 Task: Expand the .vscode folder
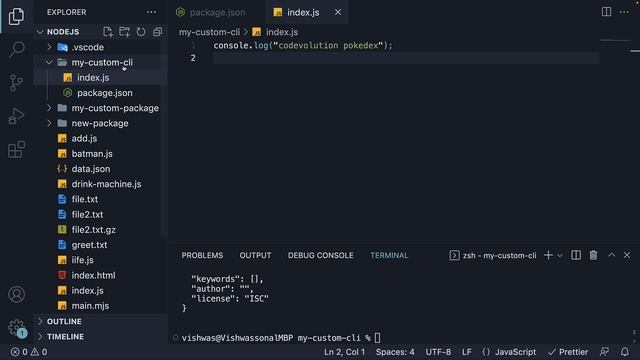tap(100, 47)
